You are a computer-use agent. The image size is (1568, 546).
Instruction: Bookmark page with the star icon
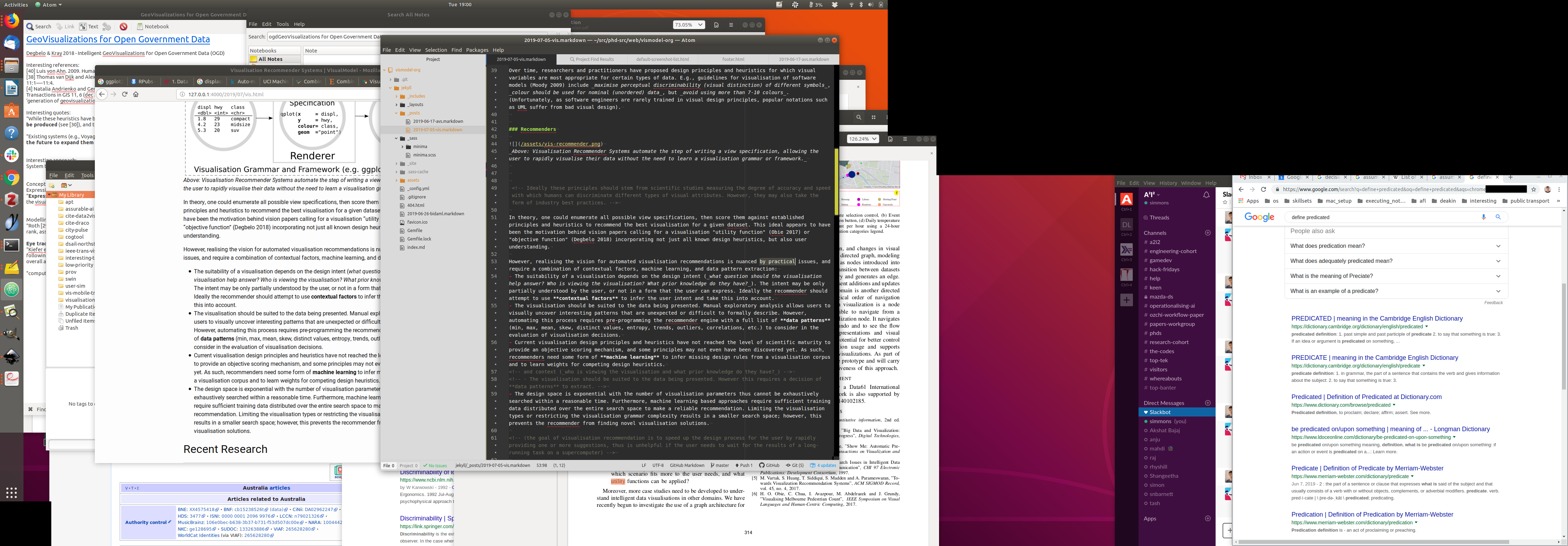pyautogui.click(x=1534, y=189)
